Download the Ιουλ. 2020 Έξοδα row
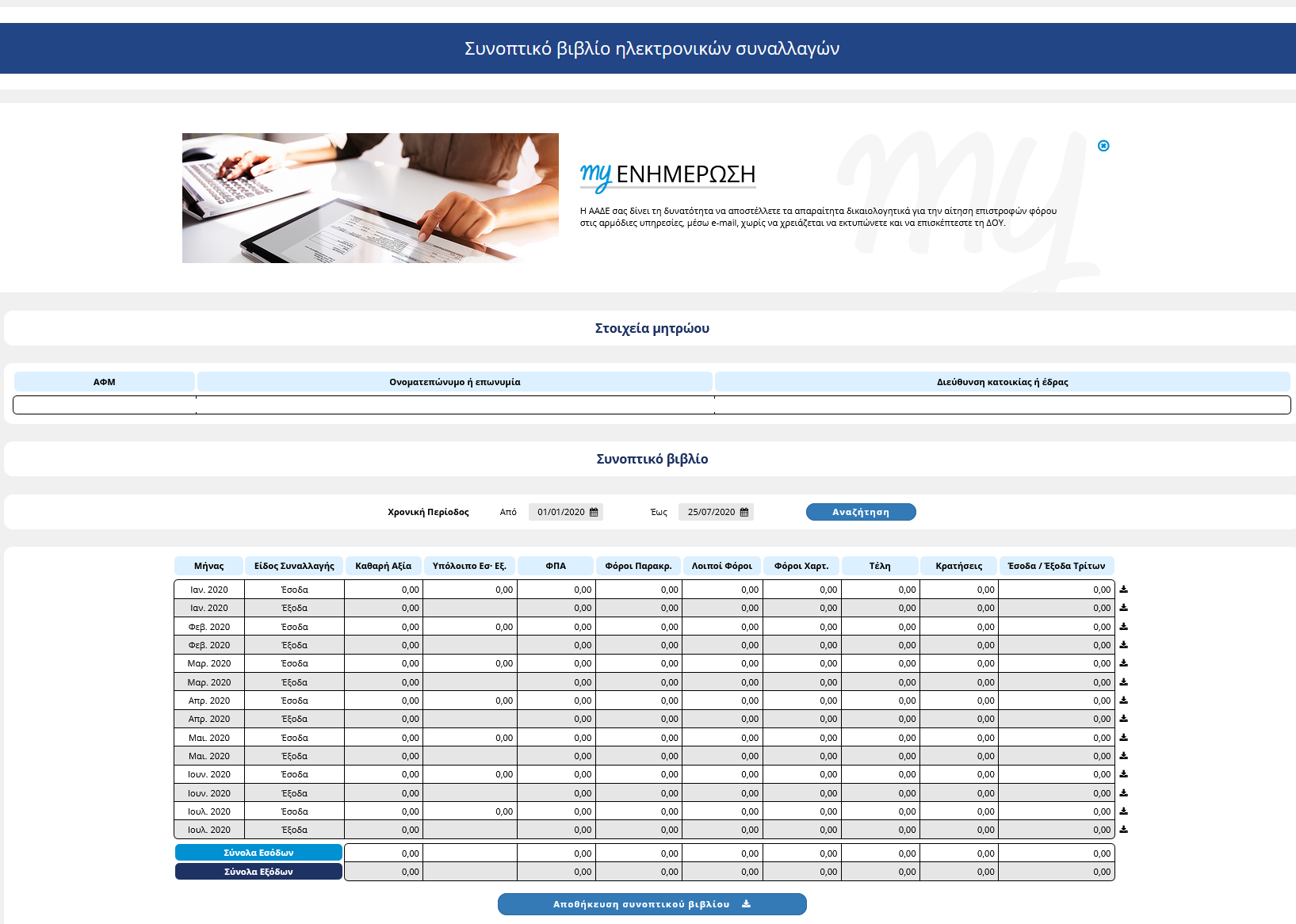 pyautogui.click(x=1123, y=830)
